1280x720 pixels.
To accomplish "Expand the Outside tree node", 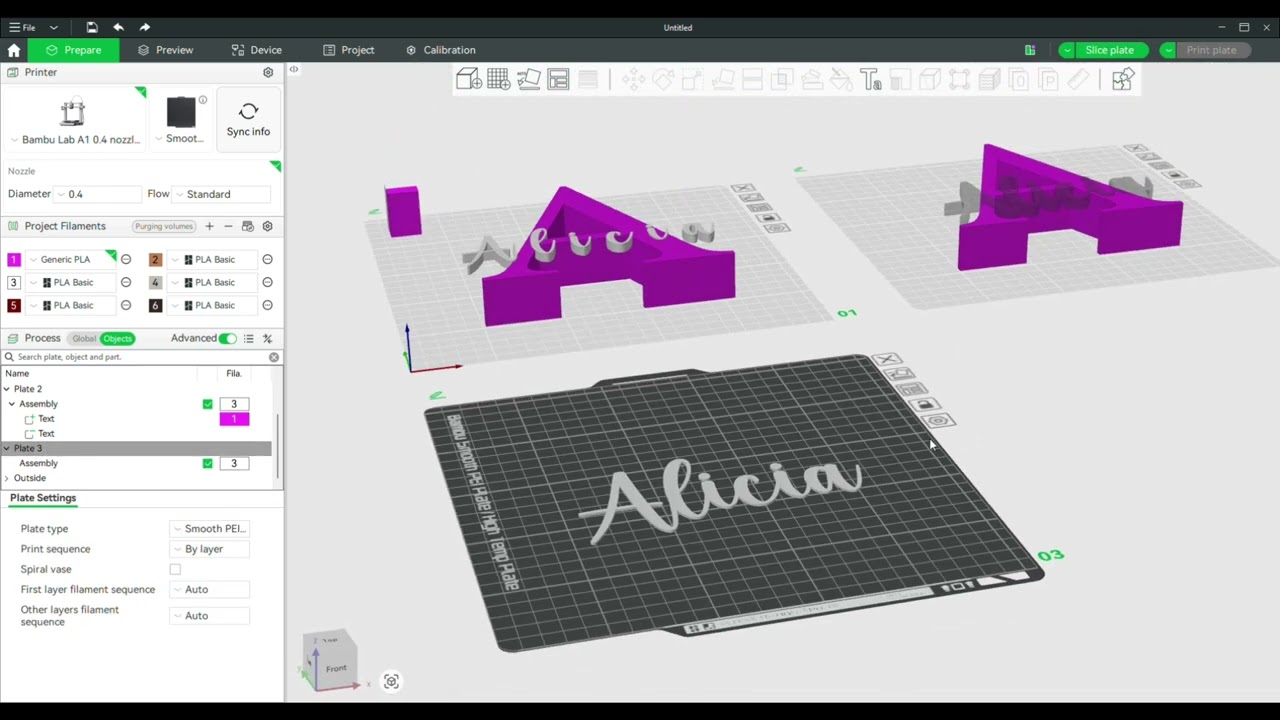I will pyautogui.click(x=7, y=478).
